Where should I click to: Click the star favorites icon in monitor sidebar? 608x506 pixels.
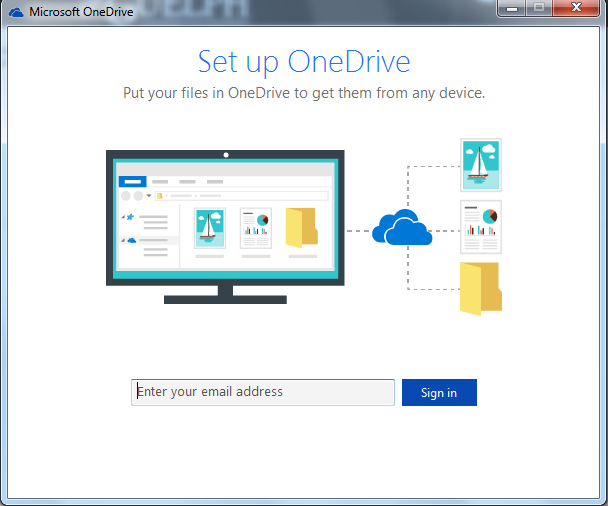coord(131,215)
